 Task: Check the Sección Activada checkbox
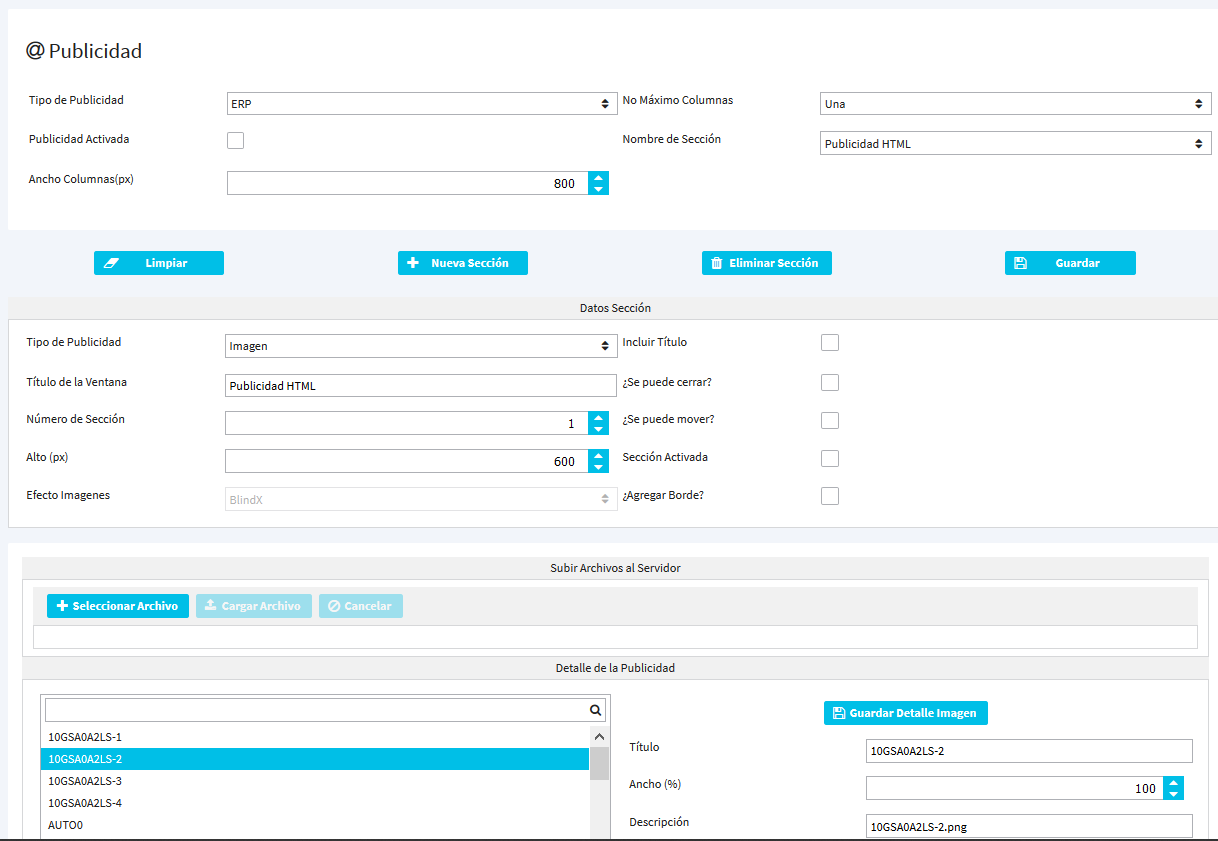pyautogui.click(x=829, y=458)
